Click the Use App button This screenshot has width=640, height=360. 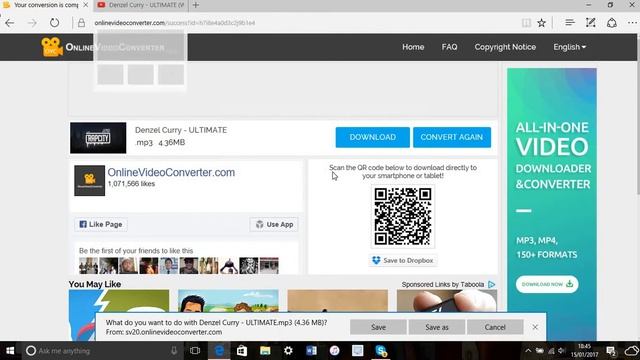click(x=274, y=224)
